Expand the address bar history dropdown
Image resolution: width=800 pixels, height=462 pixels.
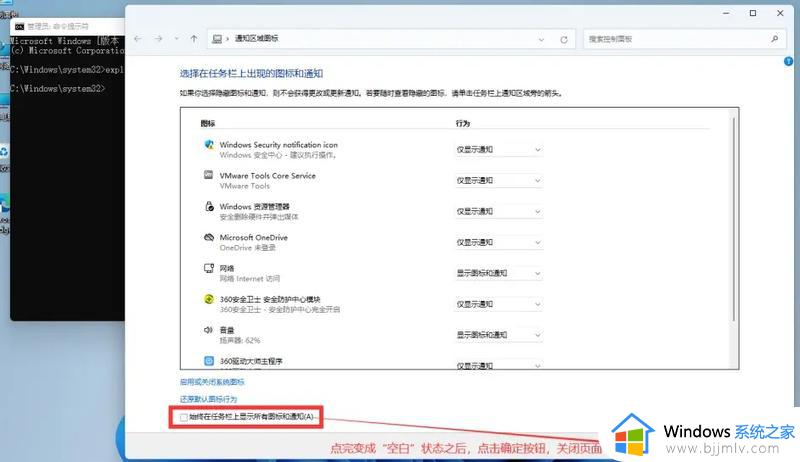coord(541,39)
